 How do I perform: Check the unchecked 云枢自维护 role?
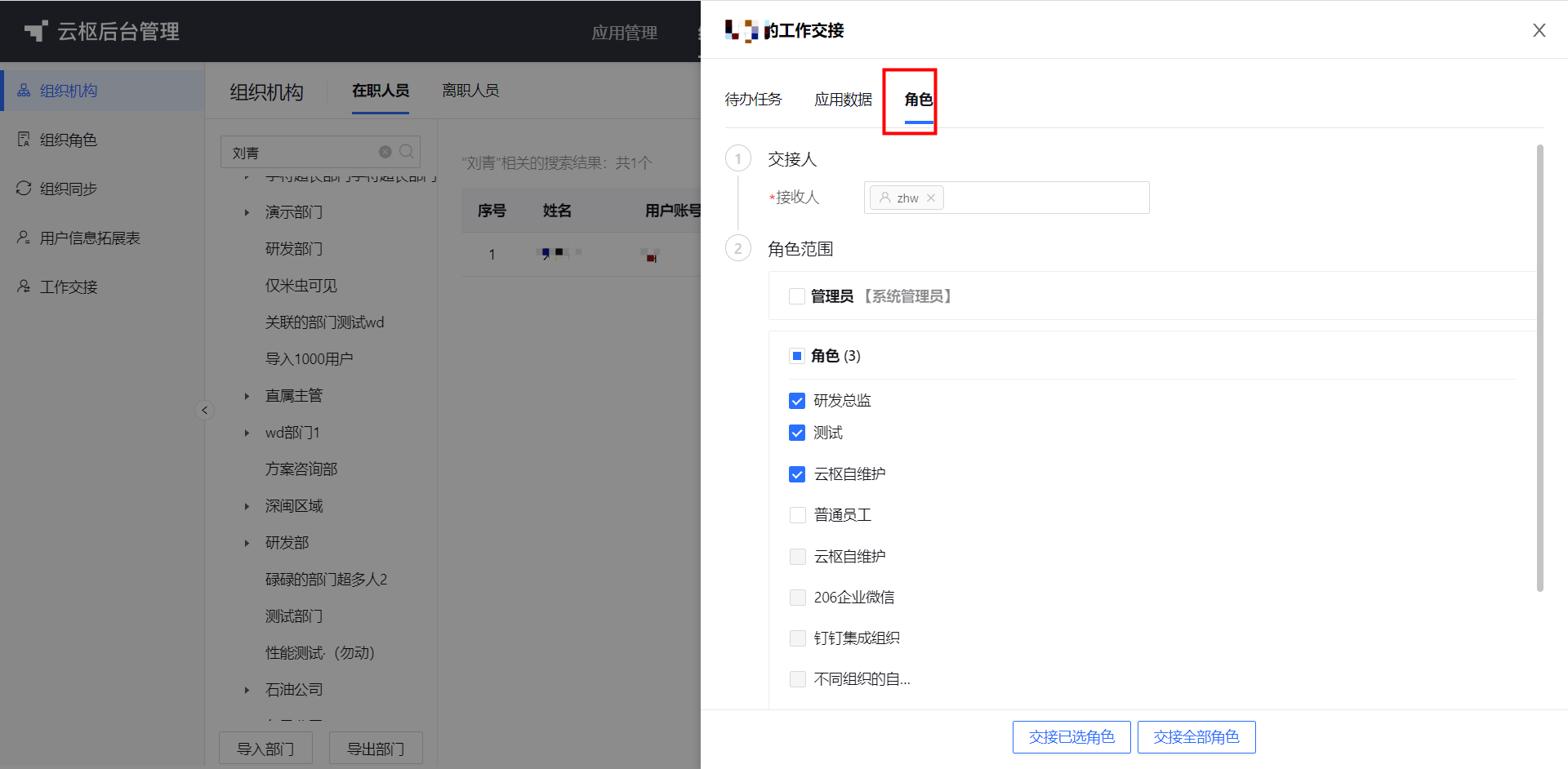coord(797,557)
